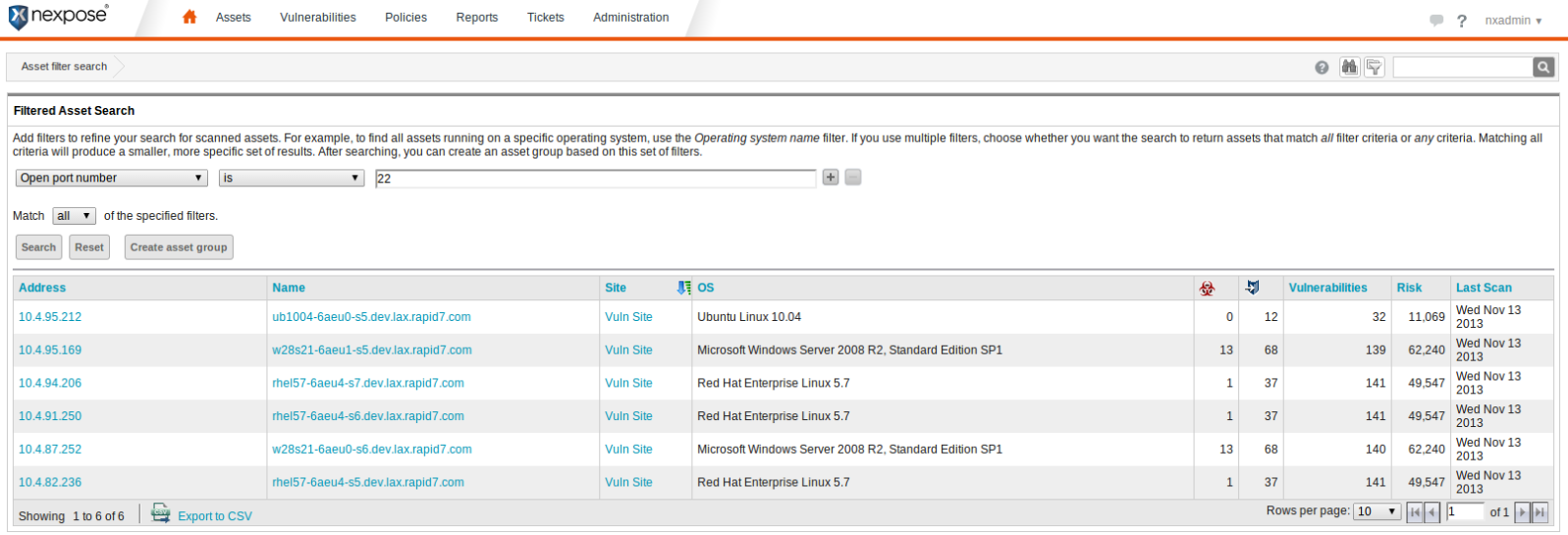Open the 'Open port number' filter dropdown
This screenshot has height=535, width=1568.
click(x=111, y=178)
